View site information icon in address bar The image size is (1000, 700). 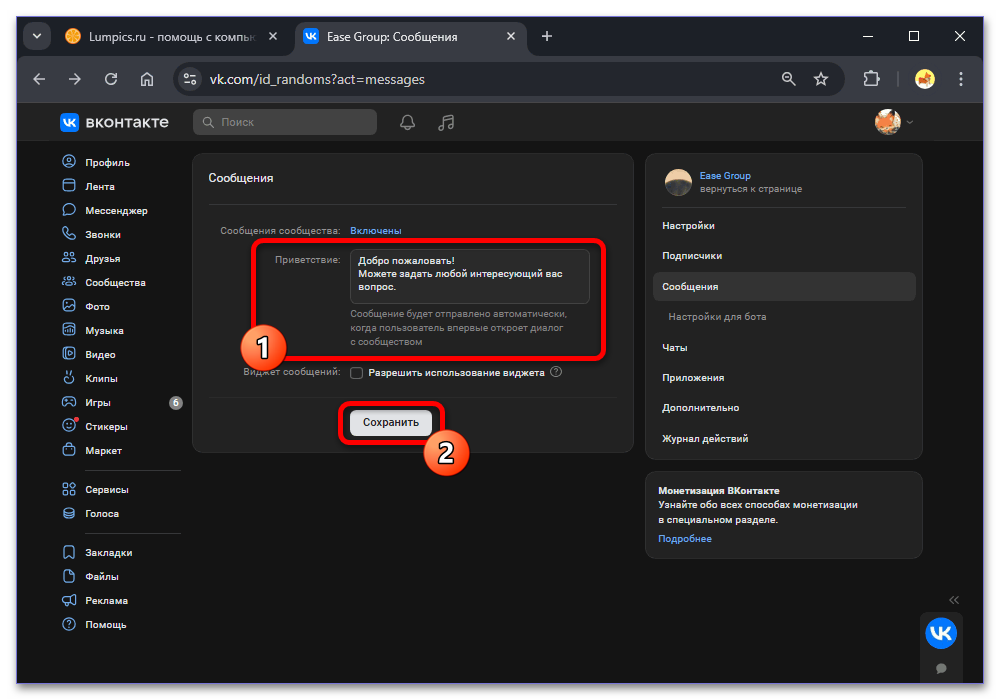[x=189, y=79]
